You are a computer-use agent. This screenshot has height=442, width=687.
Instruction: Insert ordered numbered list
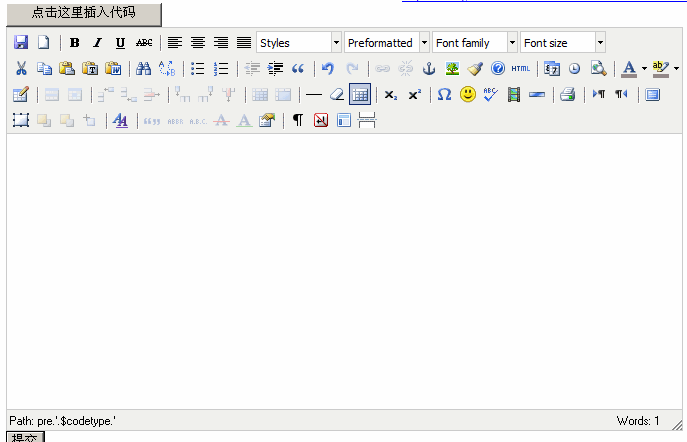221,68
